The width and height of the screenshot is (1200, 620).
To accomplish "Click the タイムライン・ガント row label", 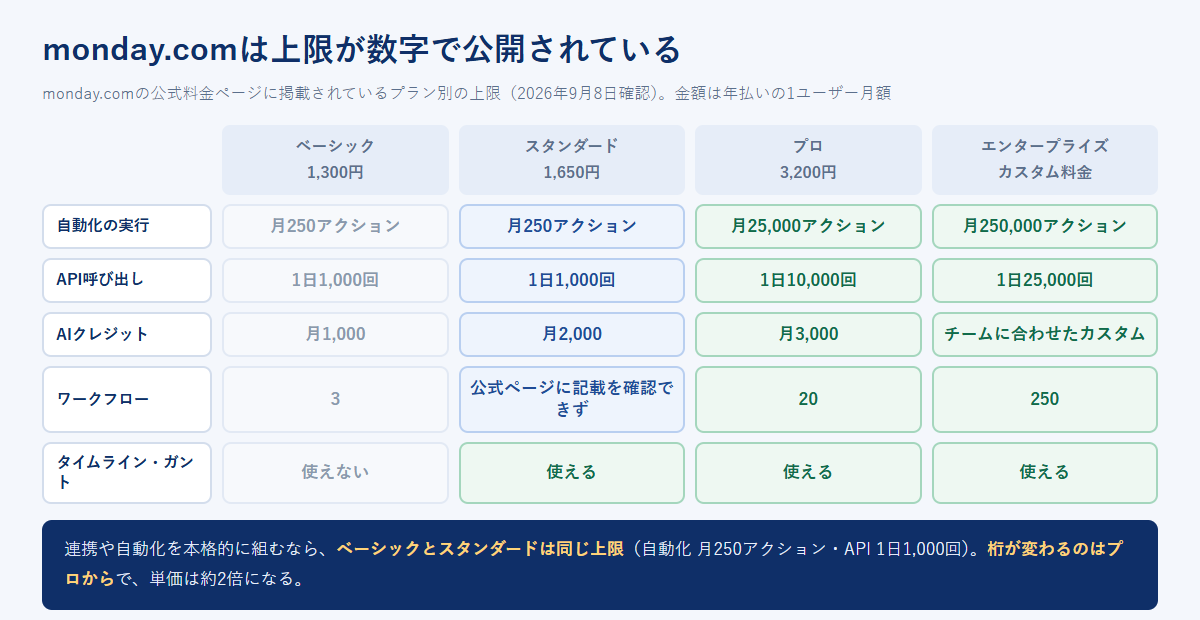I will pyautogui.click(x=127, y=472).
